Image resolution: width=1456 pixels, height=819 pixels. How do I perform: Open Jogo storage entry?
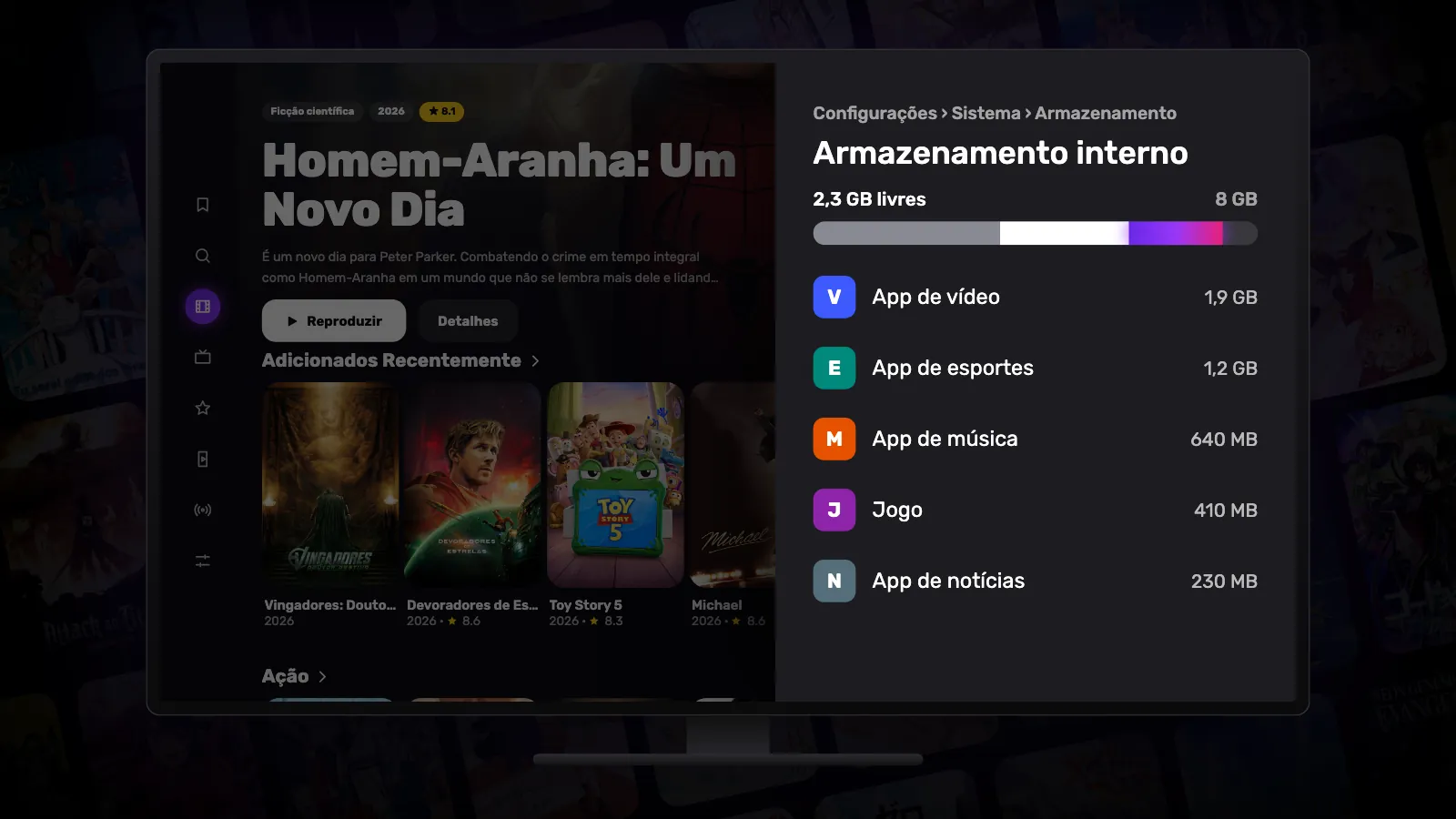[x=1036, y=510]
